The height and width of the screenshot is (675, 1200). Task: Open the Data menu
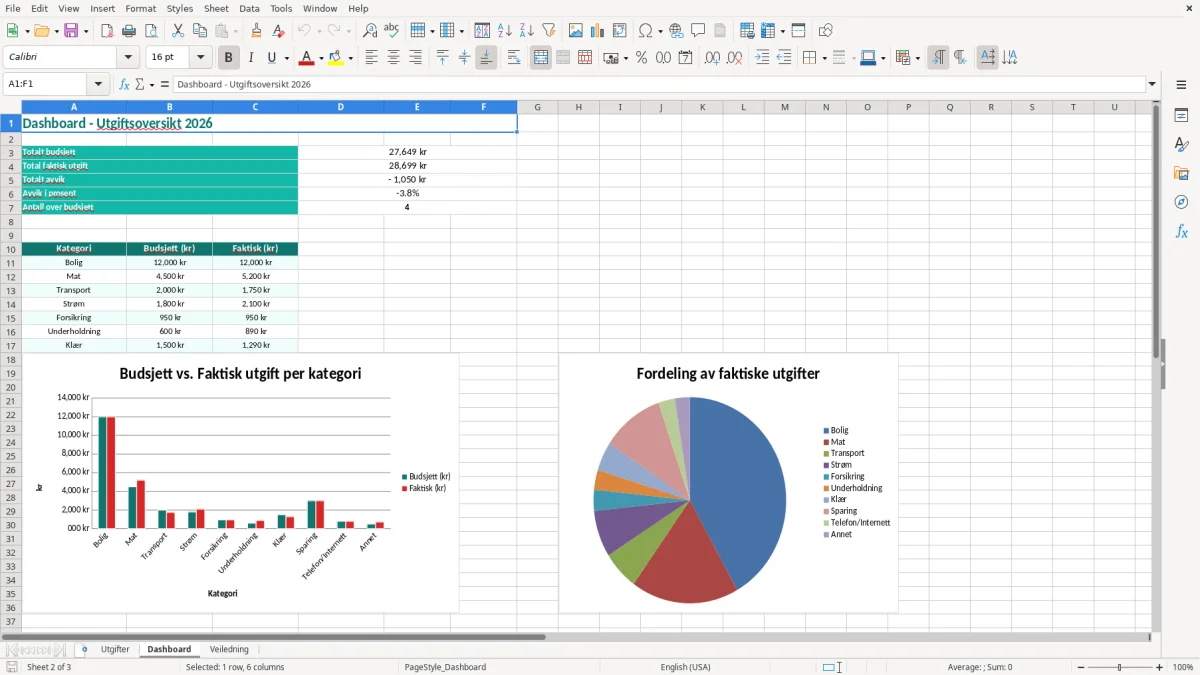tap(249, 8)
